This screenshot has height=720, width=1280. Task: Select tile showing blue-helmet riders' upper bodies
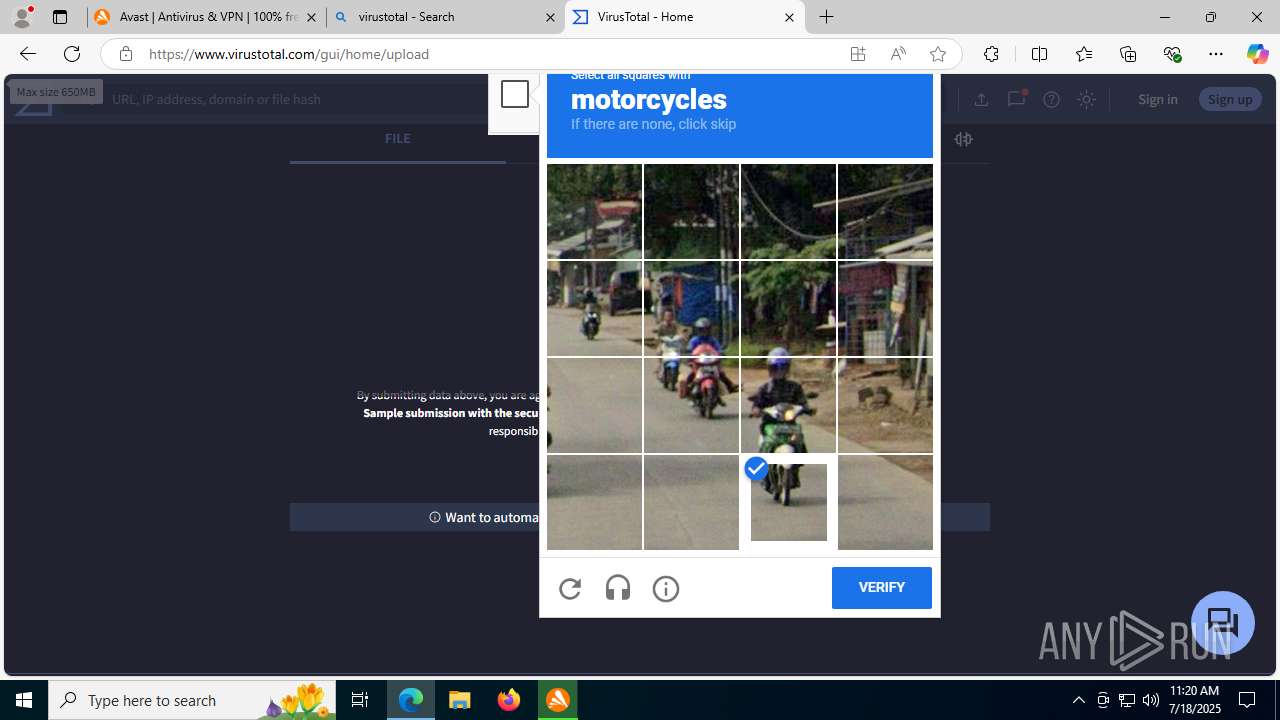click(691, 309)
